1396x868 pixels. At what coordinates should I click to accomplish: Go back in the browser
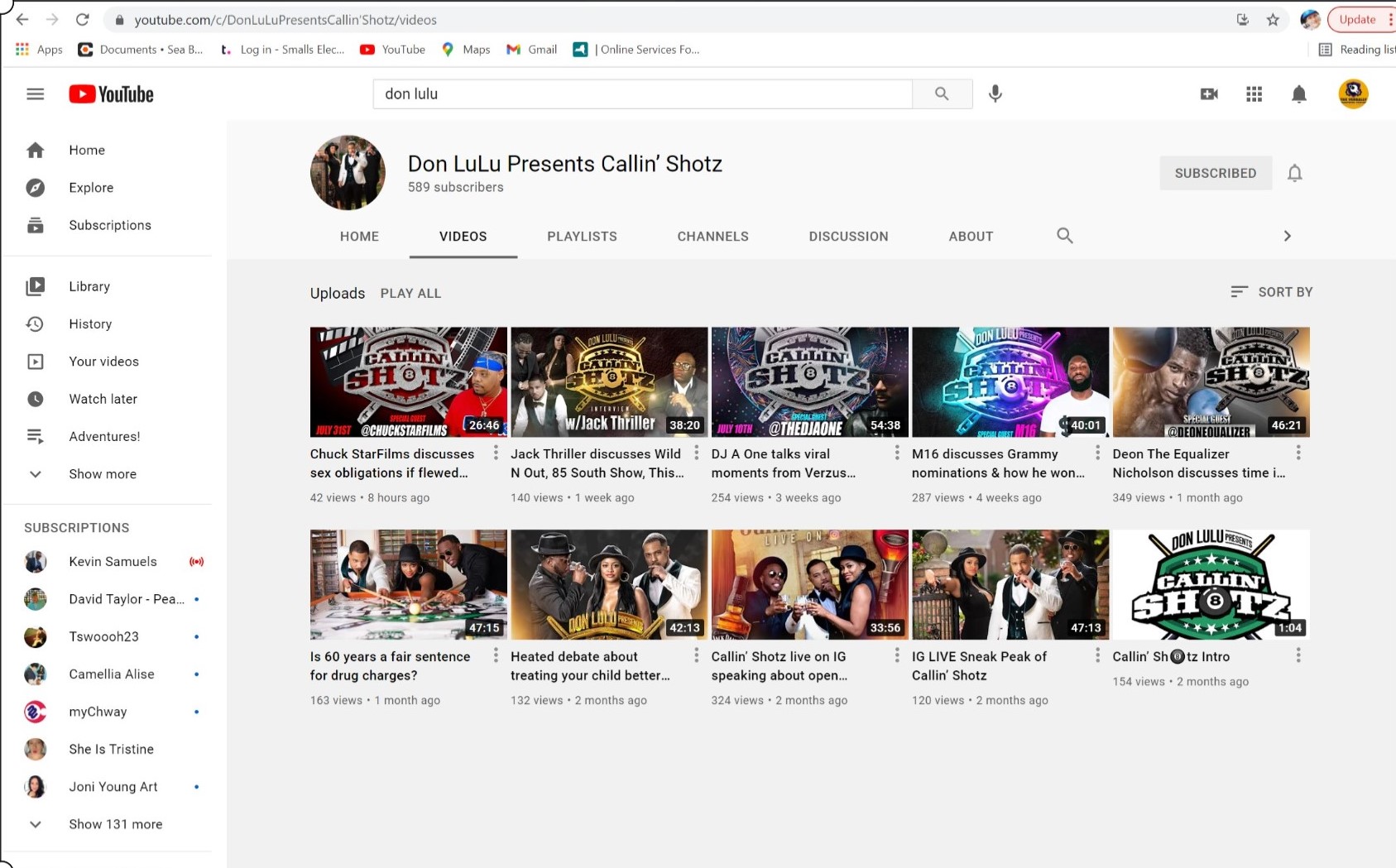click(x=22, y=20)
